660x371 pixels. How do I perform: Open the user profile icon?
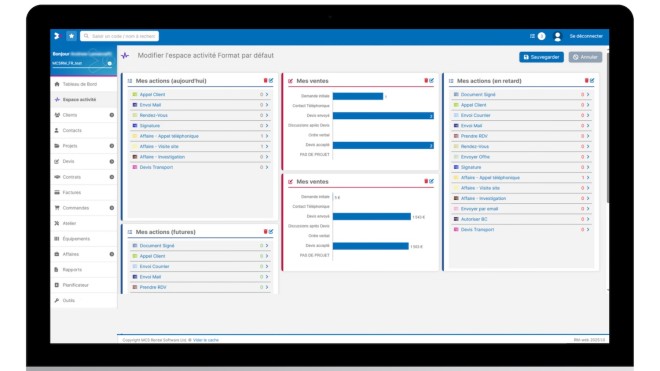click(558, 37)
